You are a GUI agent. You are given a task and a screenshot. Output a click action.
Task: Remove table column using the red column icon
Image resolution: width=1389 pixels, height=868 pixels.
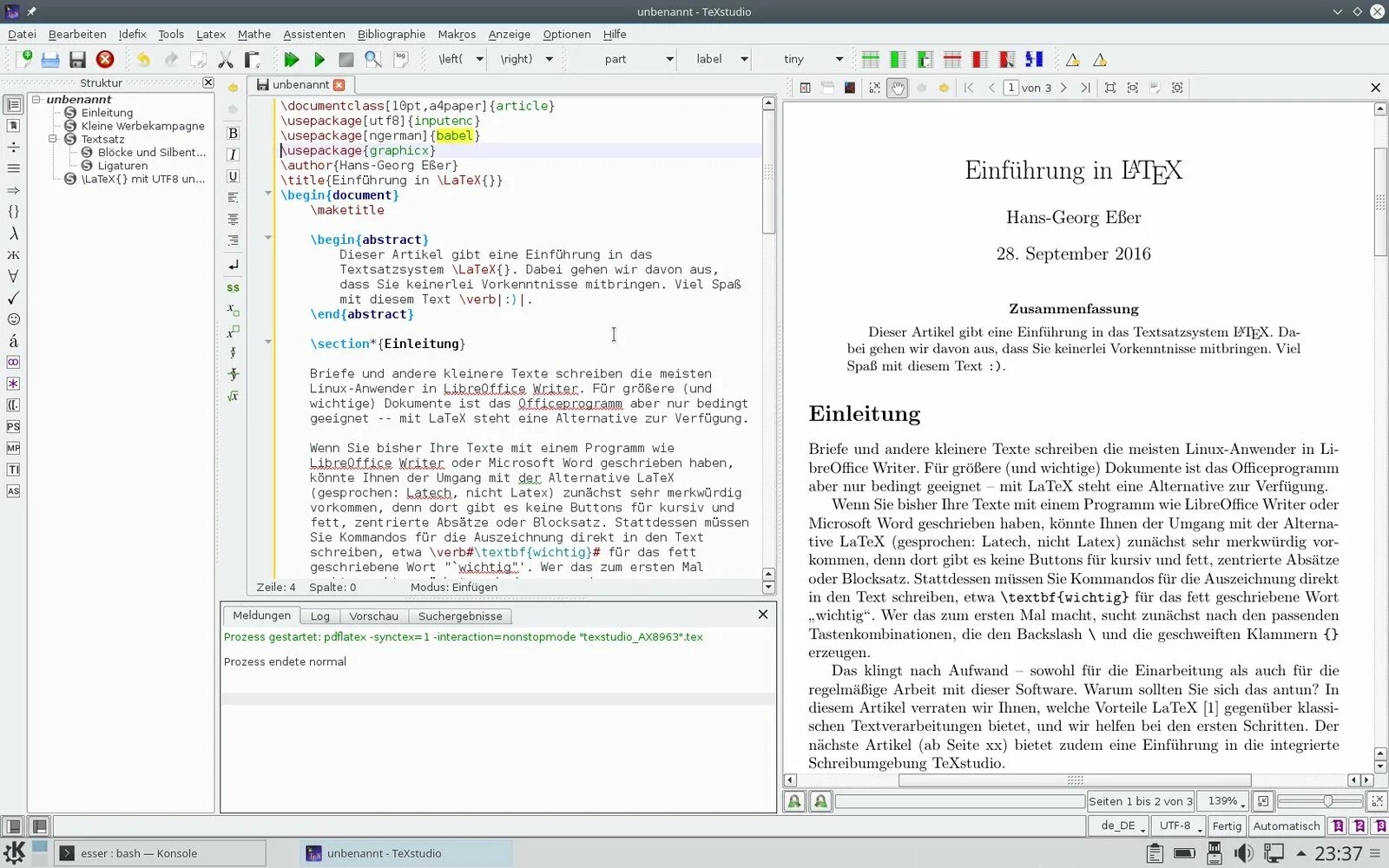pos(979,59)
